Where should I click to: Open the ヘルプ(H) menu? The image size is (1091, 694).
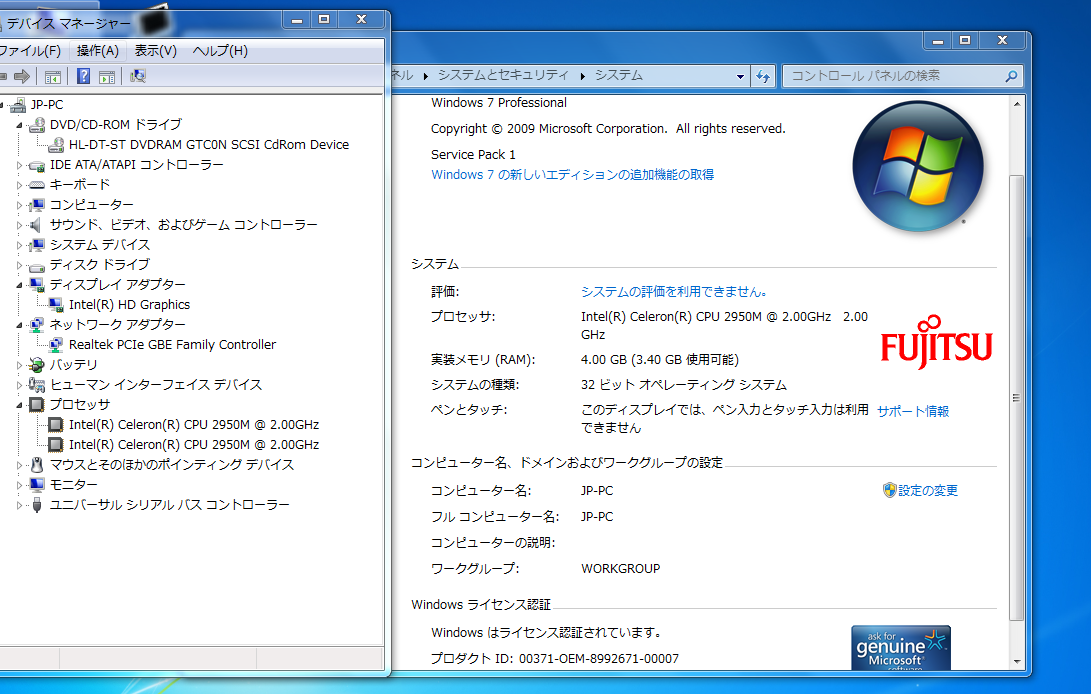pyautogui.click(x=220, y=51)
